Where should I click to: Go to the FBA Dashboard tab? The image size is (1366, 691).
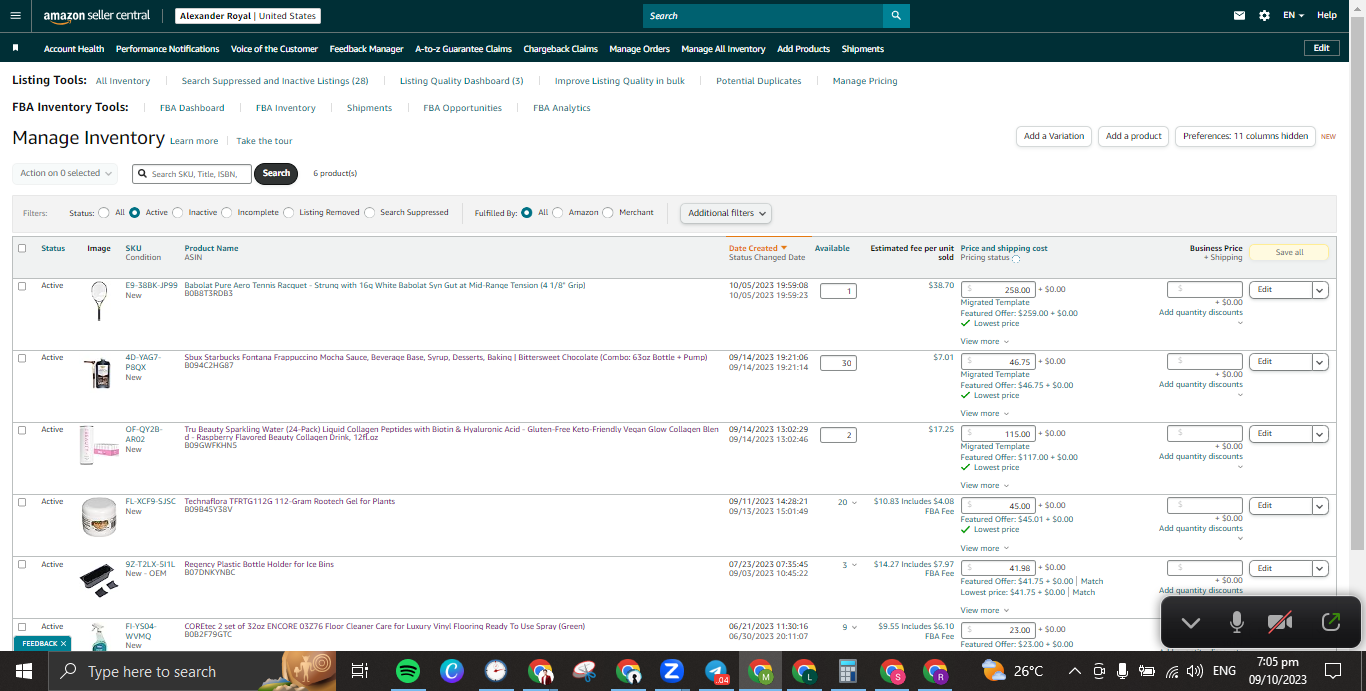(192, 108)
